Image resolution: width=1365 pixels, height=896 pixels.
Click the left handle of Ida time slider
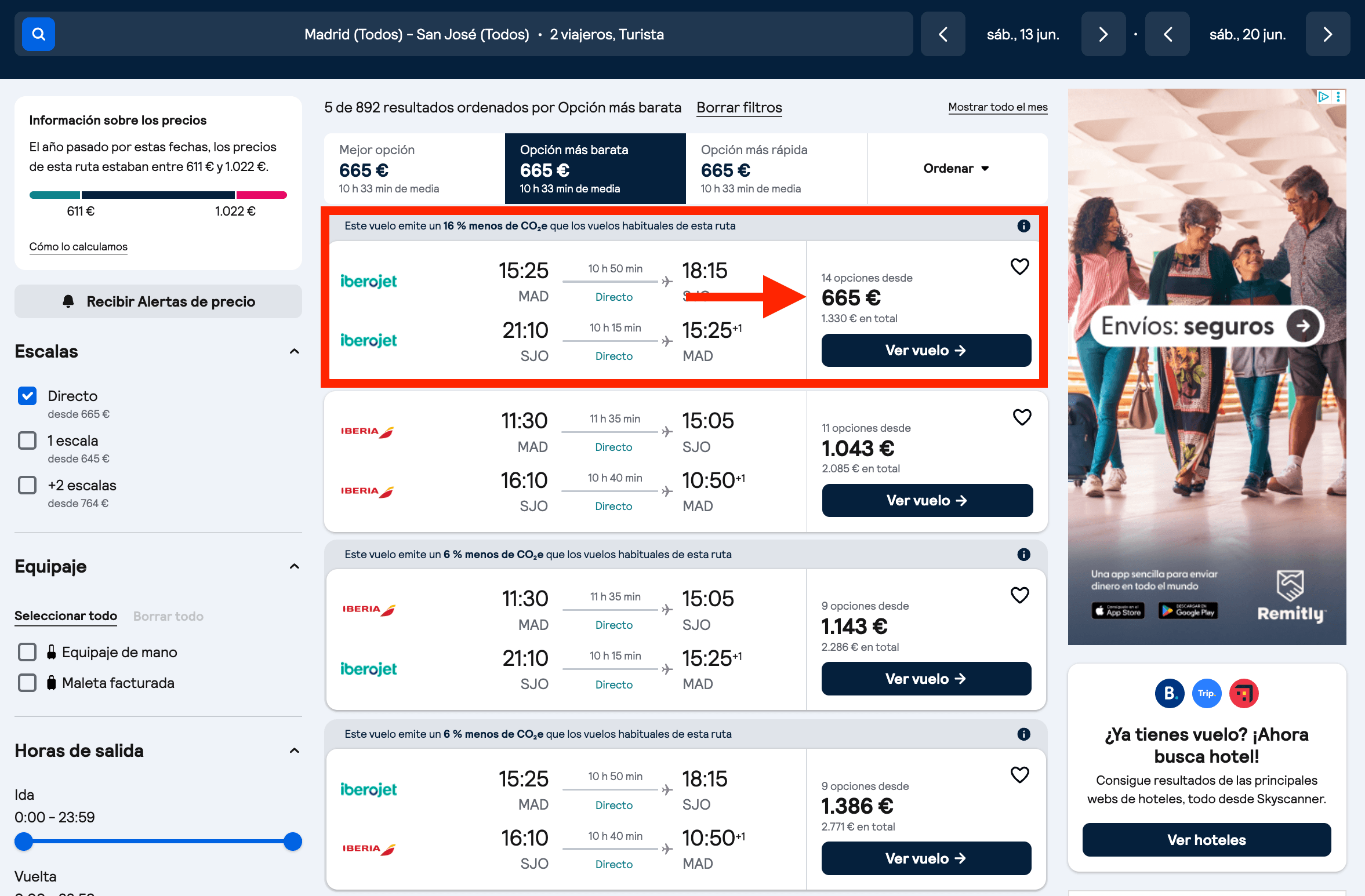point(24,842)
